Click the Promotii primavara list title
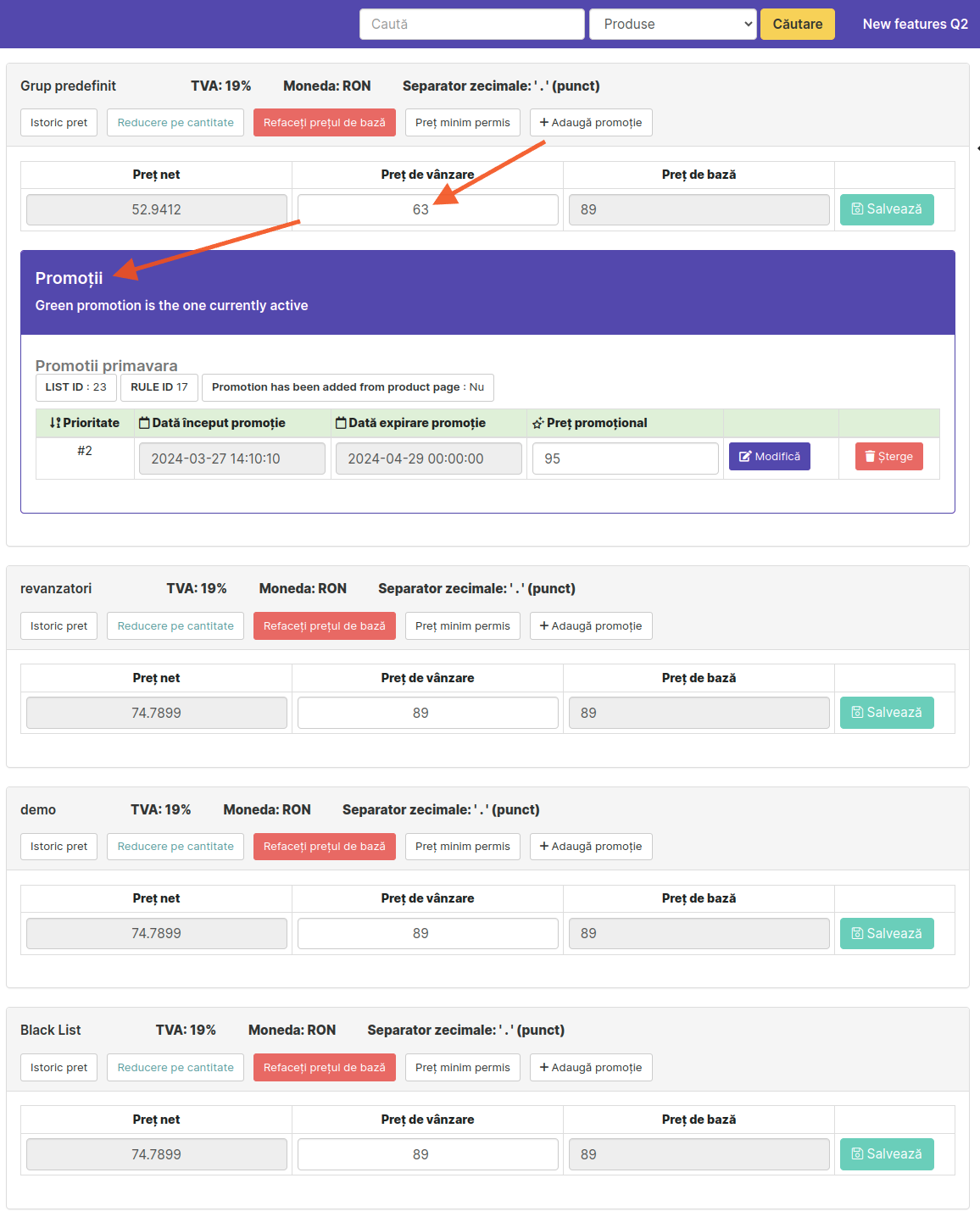 point(107,365)
